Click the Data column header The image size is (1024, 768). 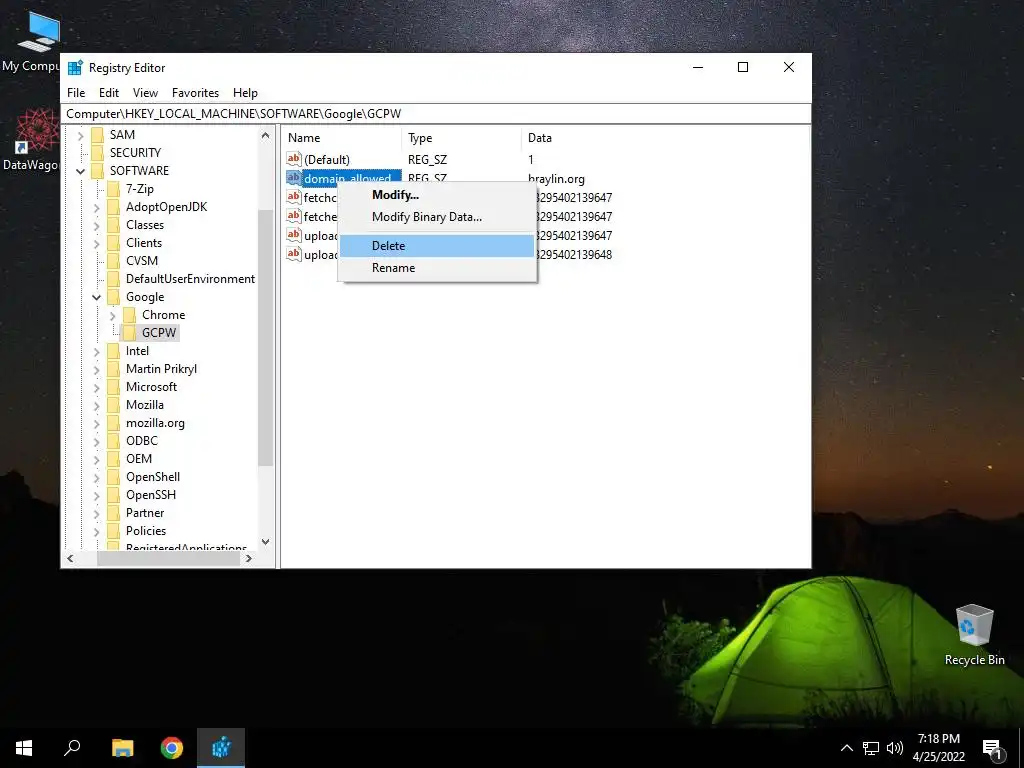(665, 138)
